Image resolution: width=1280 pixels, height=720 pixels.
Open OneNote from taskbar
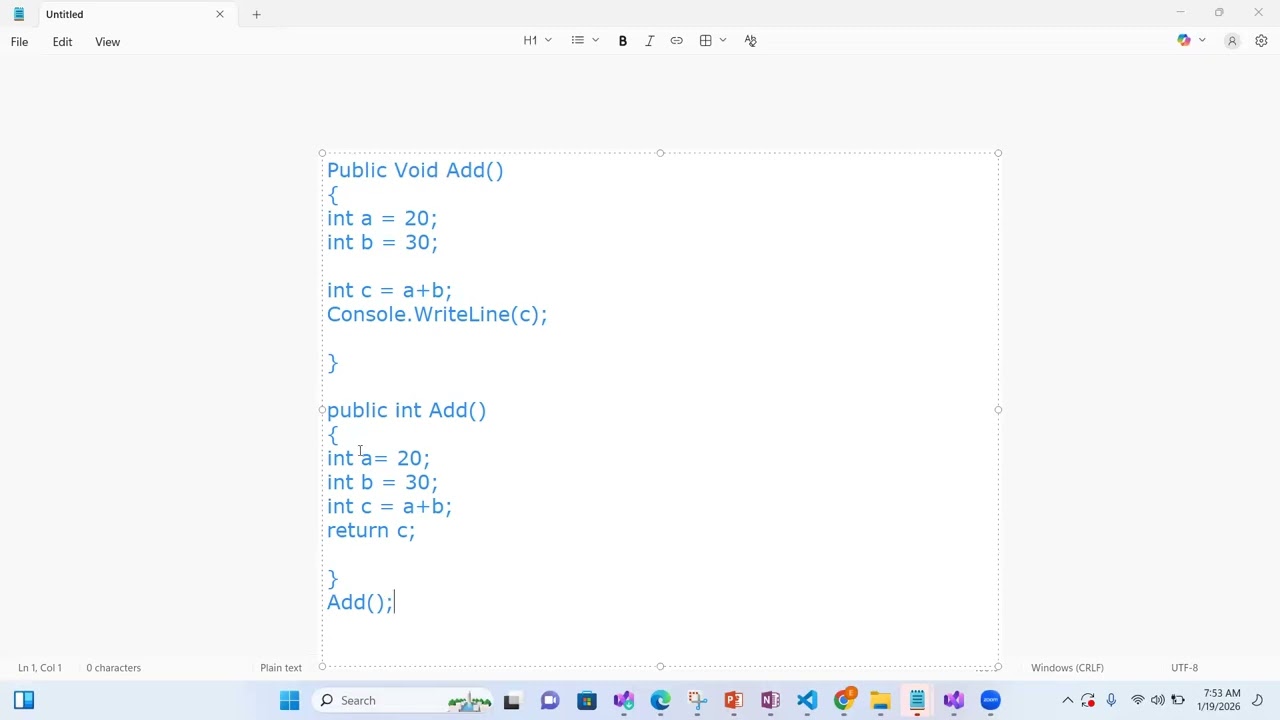[x=770, y=701]
